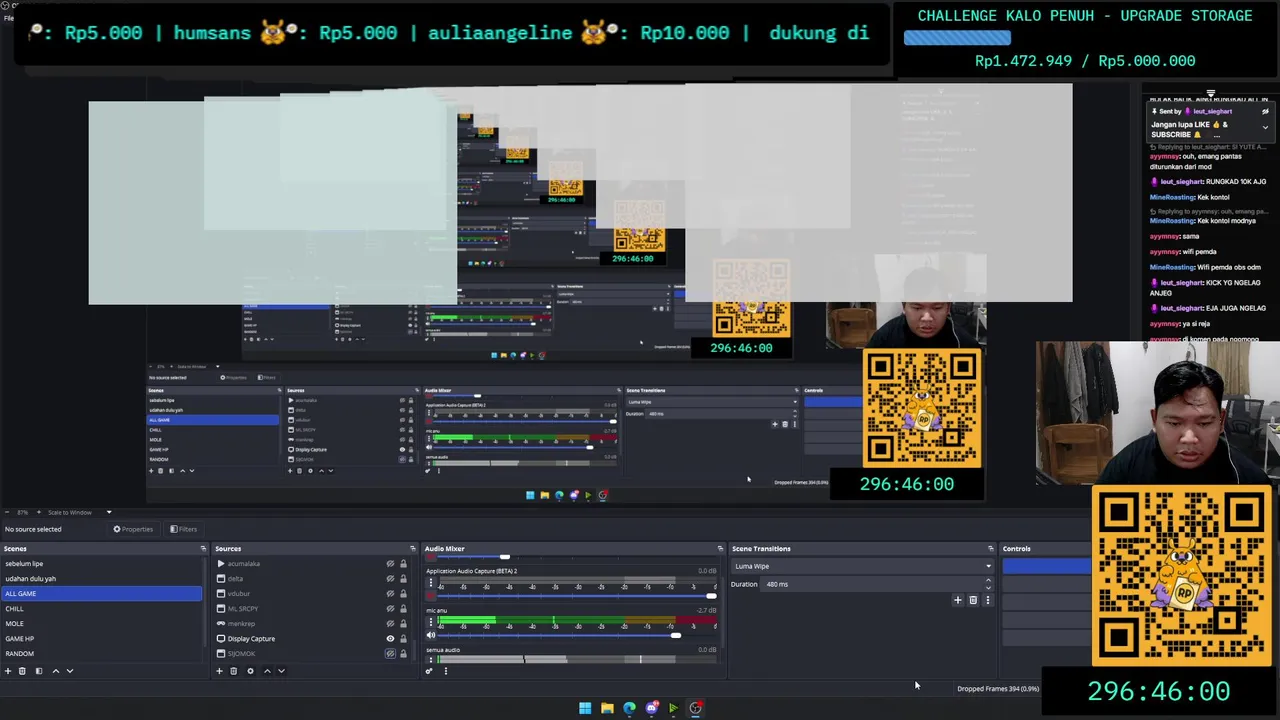Select the sebelum lipe scene
The height and width of the screenshot is (720, 1280).
click(101, 564)
